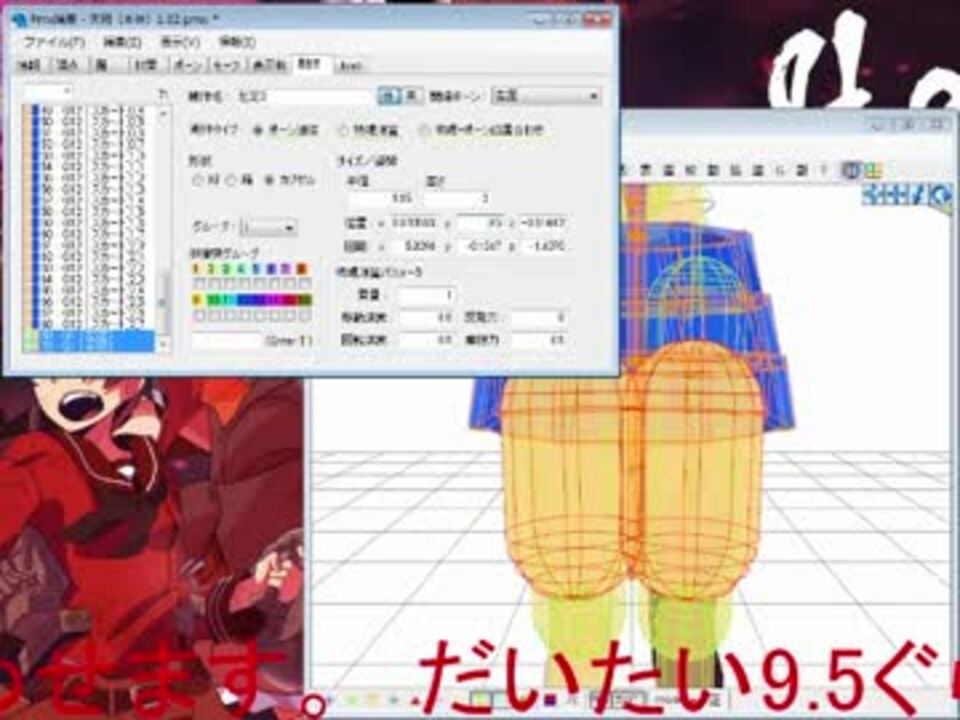Click the 高さ height value field
The image size is (960, 720).
point(457,199)
